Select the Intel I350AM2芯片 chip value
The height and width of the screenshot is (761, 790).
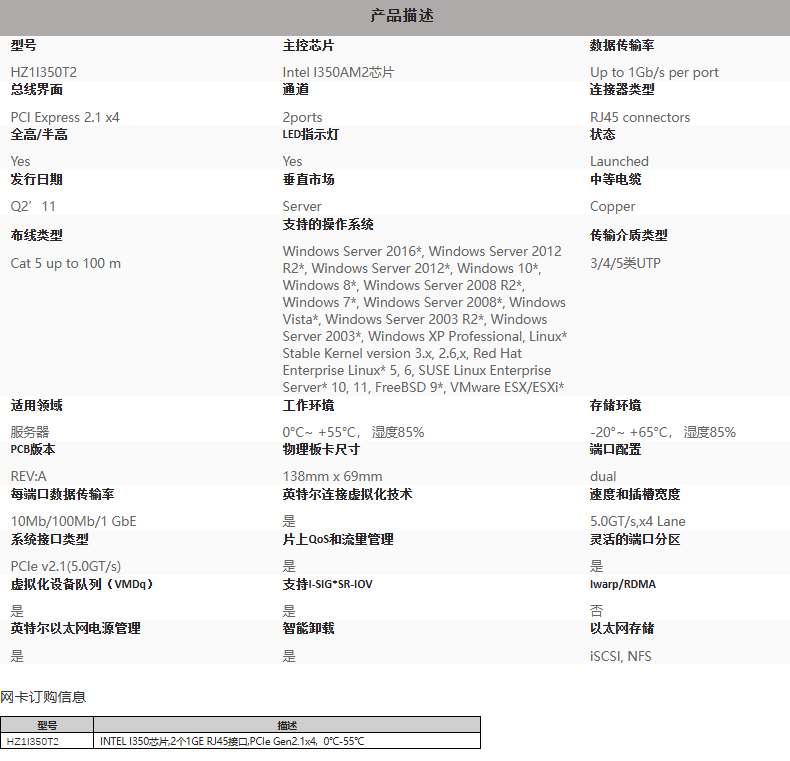click(338, 72)
